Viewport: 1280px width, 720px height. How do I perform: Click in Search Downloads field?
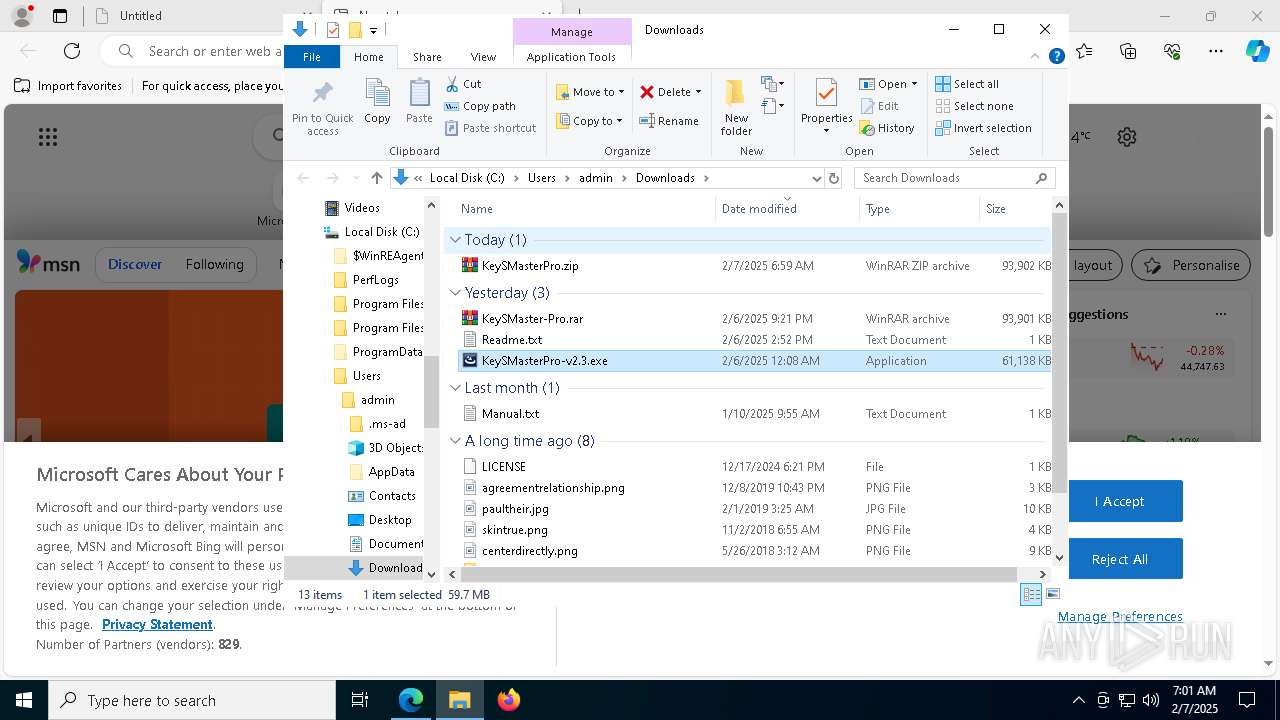click(955, 178)
